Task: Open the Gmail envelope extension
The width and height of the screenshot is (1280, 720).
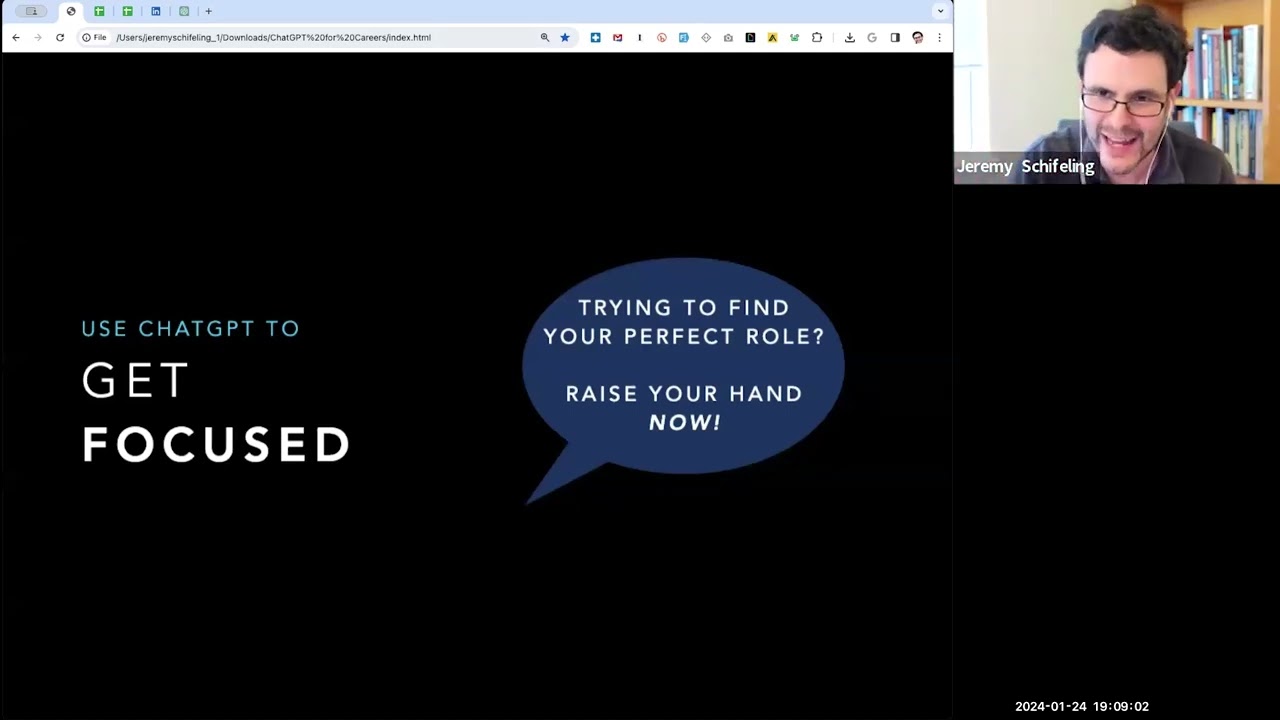Action: pyautogui.click(x=617, y=37)
